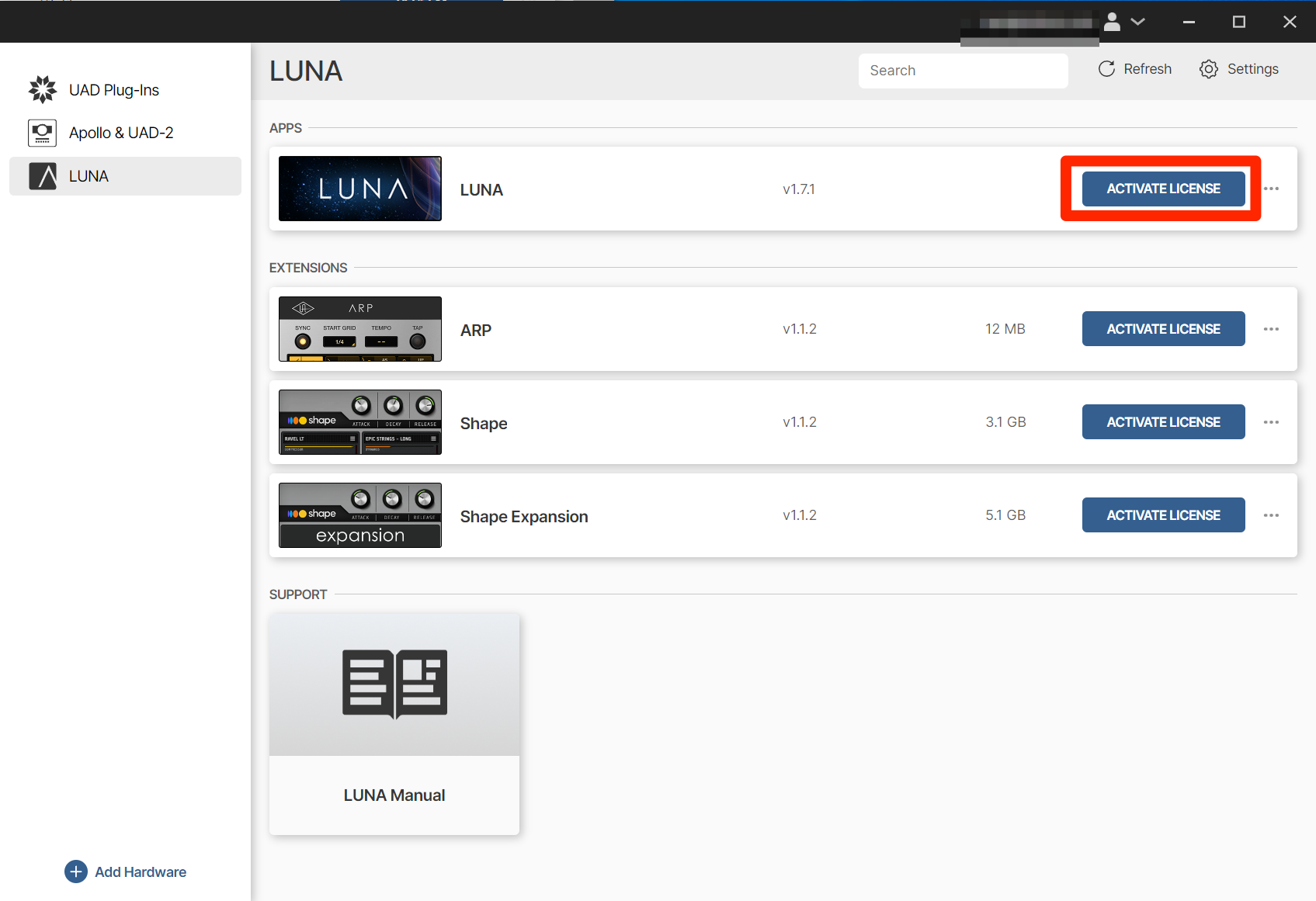Open more options menu for LUNA app
Screen dimensions: 1316x901
(1271, 189)
